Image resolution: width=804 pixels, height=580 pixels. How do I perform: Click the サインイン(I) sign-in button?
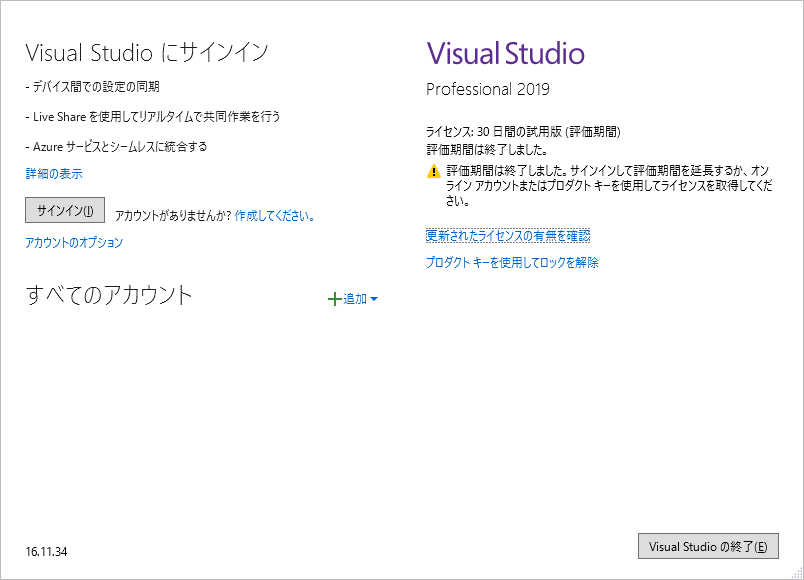coord(65,210)
